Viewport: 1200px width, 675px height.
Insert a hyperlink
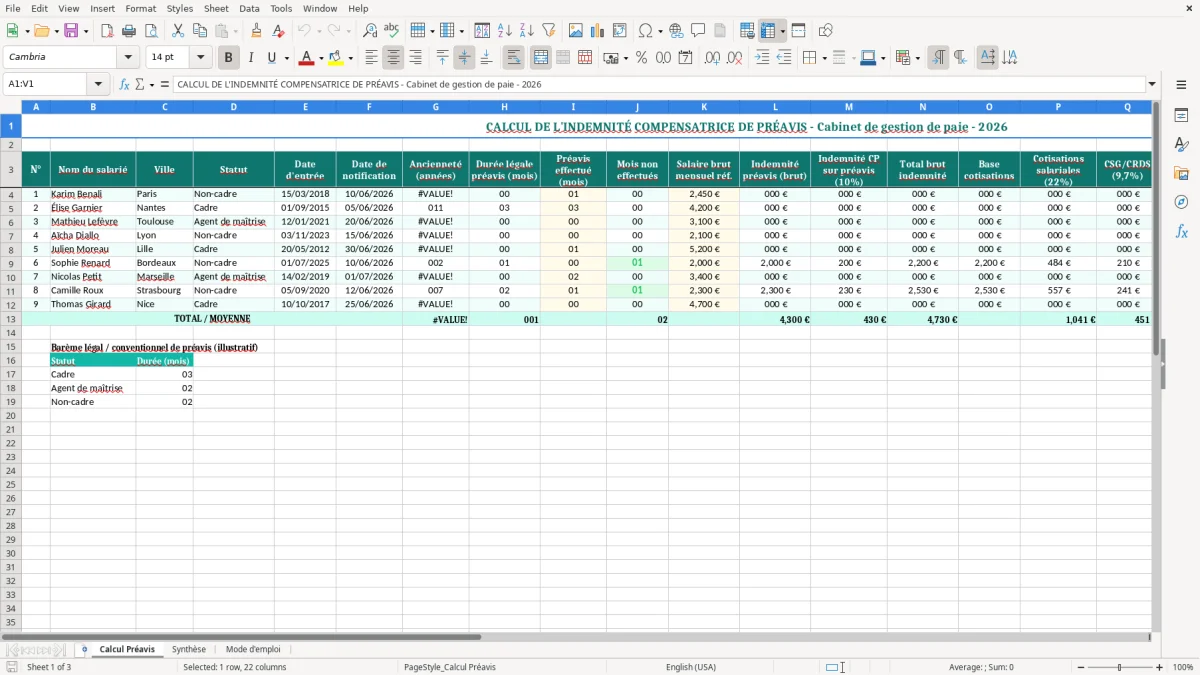tap(676, 31)
